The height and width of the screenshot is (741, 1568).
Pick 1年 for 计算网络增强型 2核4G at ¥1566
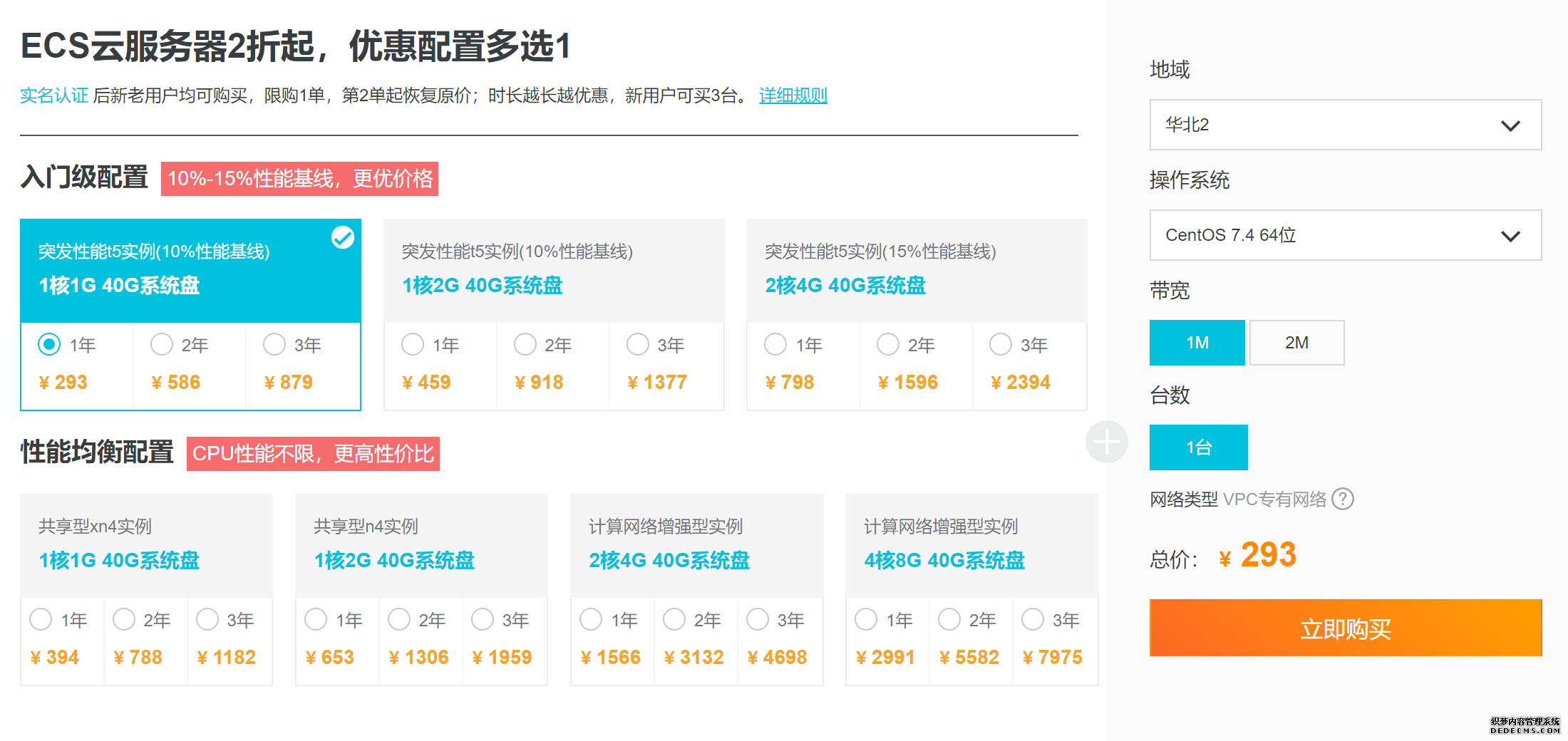point(591,620)
